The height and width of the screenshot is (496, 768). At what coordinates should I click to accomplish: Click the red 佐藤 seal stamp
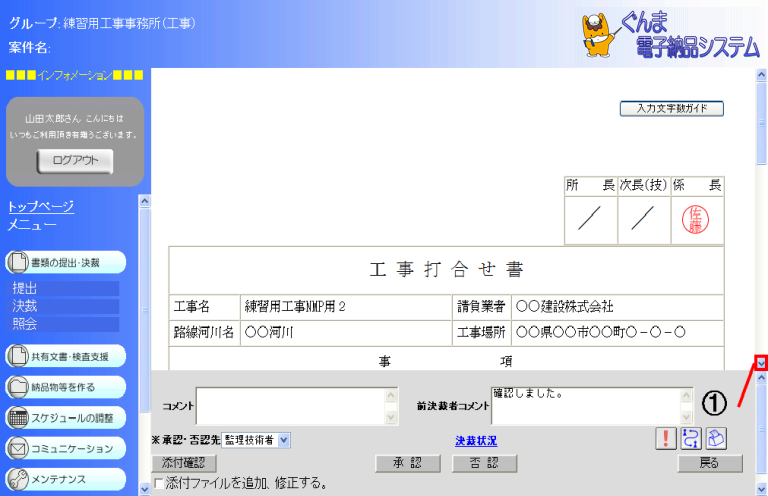tap(696, 219)
